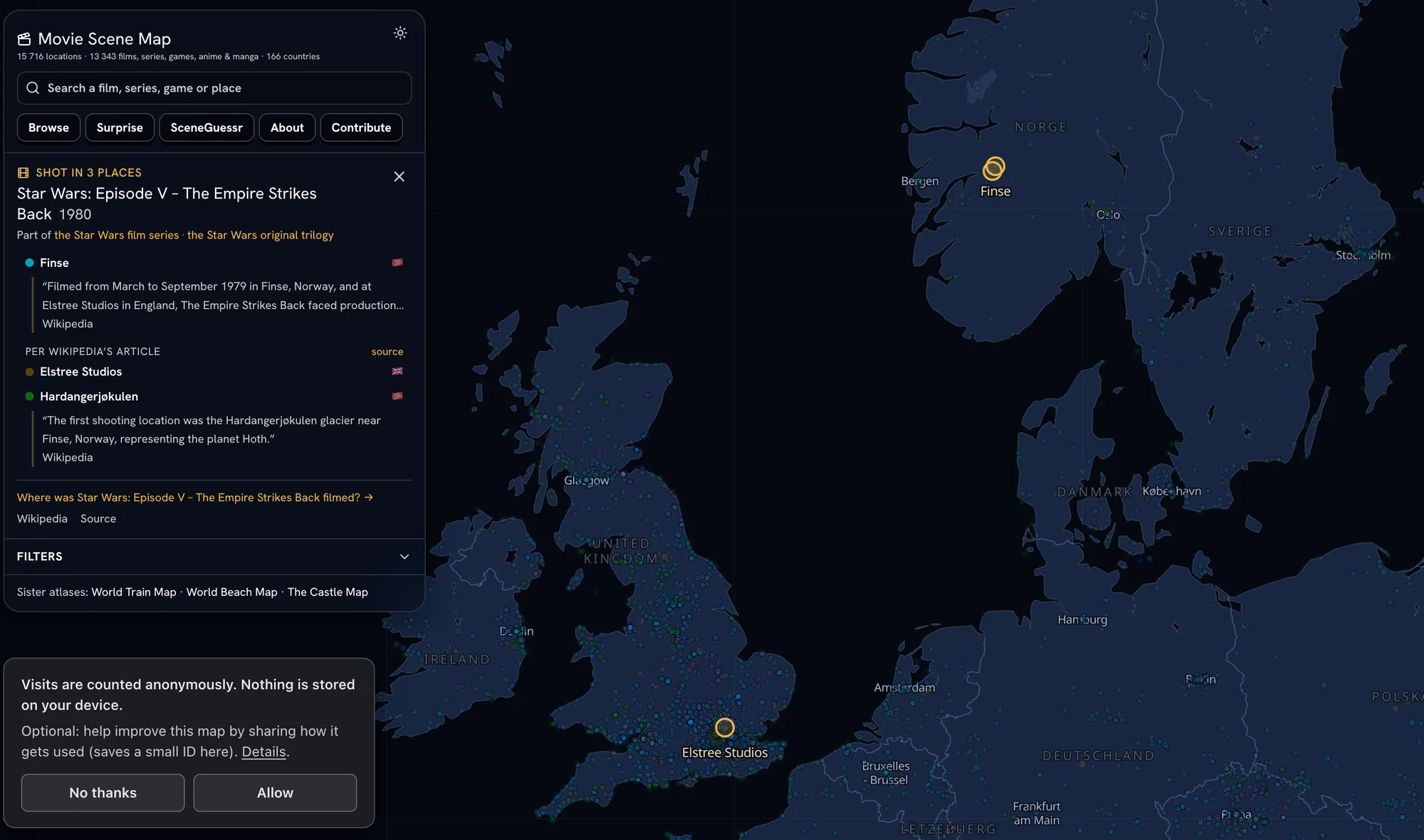Click the Amsterdam city label on the map
The image size is (1424, 840).
pos(904,688)
